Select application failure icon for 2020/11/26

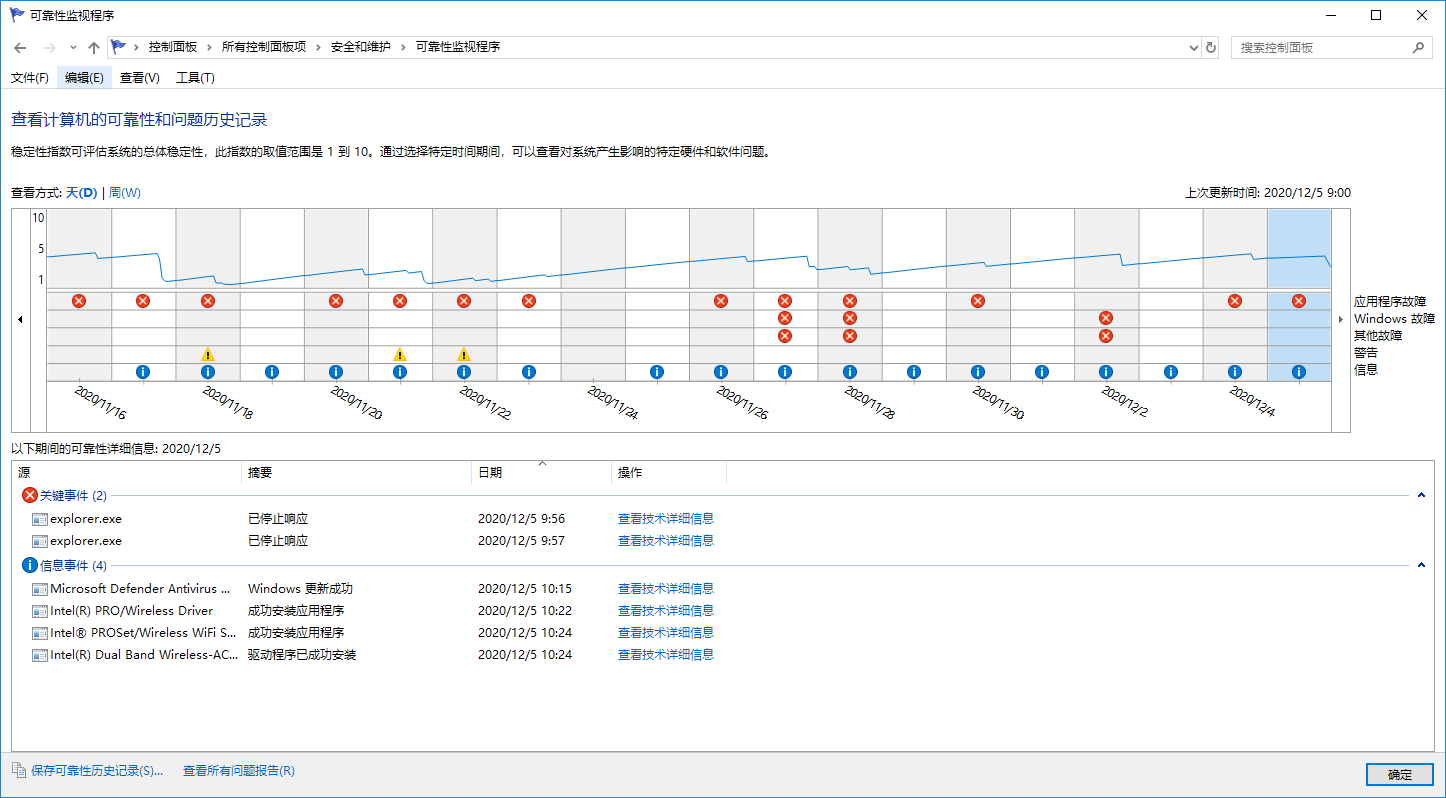721,301
